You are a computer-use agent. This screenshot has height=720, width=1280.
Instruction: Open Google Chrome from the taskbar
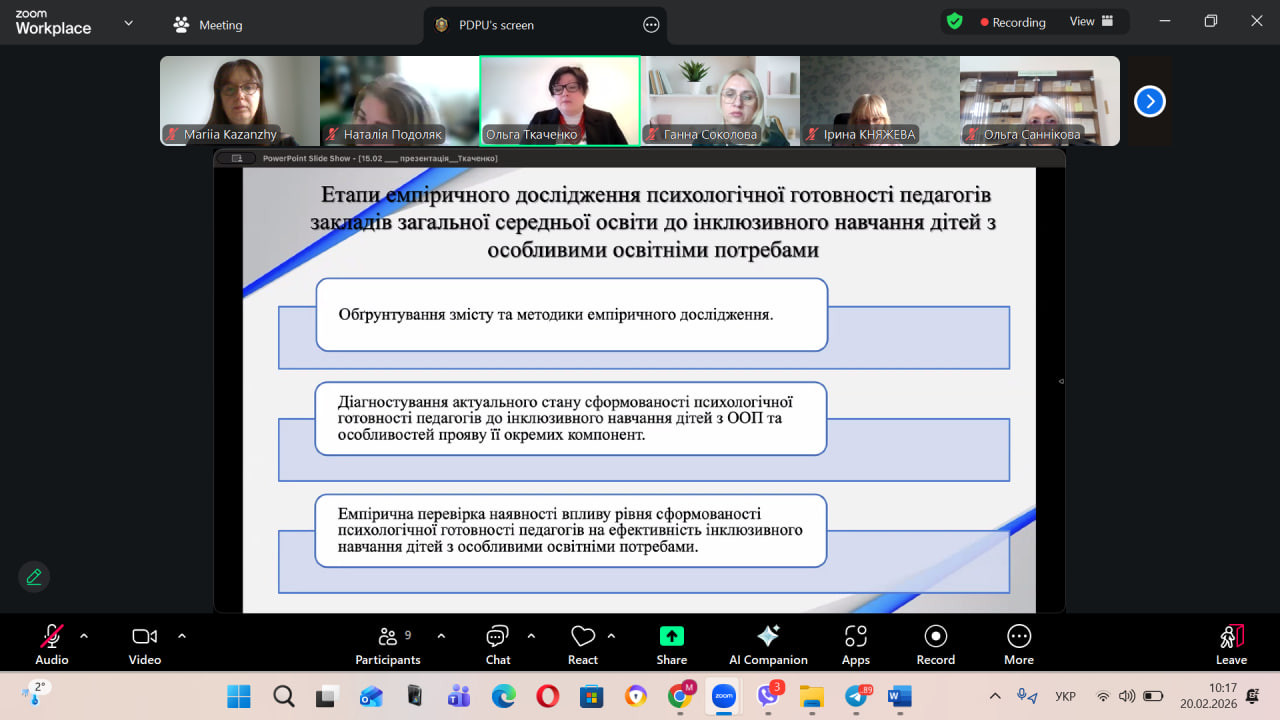(681, 696)
